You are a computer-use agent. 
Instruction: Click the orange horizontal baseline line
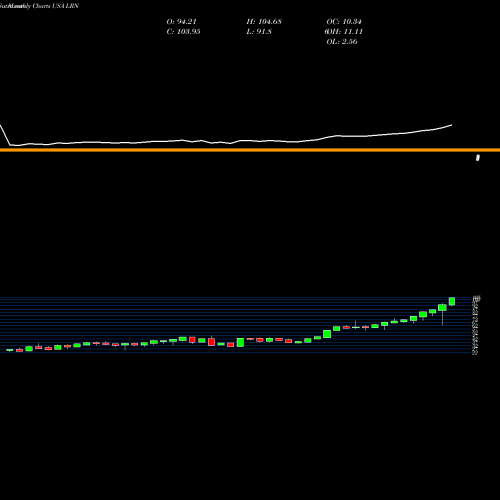click(x=250, y=150)
